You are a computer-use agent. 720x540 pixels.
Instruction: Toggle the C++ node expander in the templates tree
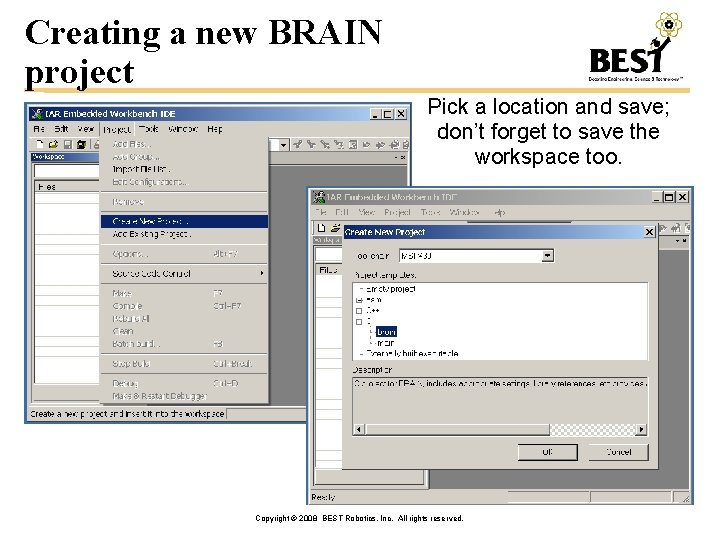click(359, 311)
